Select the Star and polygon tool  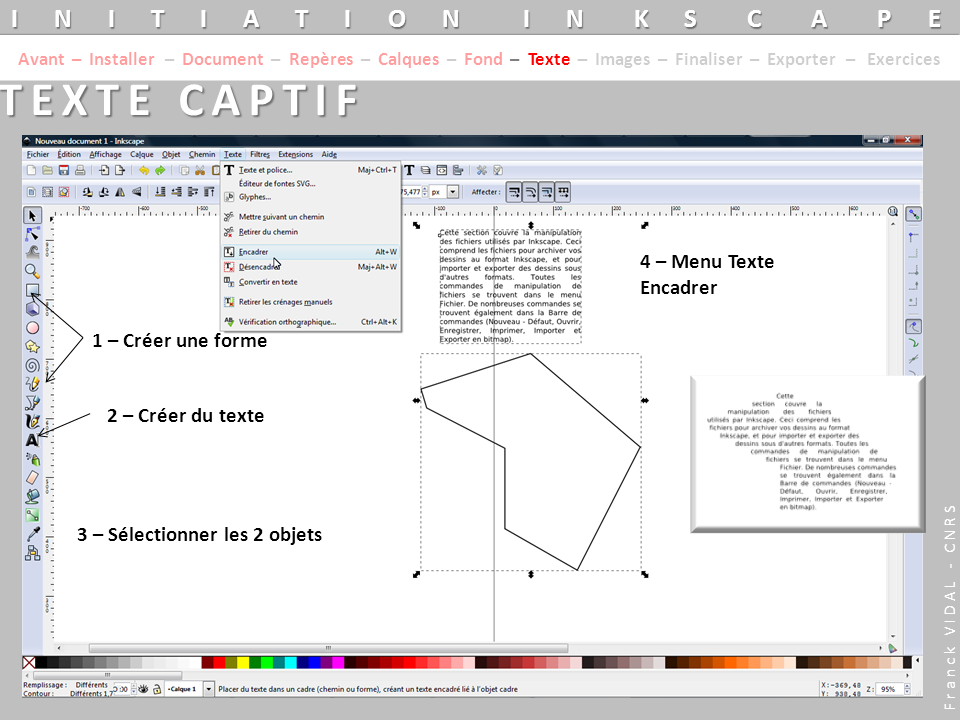coord(32,347)
